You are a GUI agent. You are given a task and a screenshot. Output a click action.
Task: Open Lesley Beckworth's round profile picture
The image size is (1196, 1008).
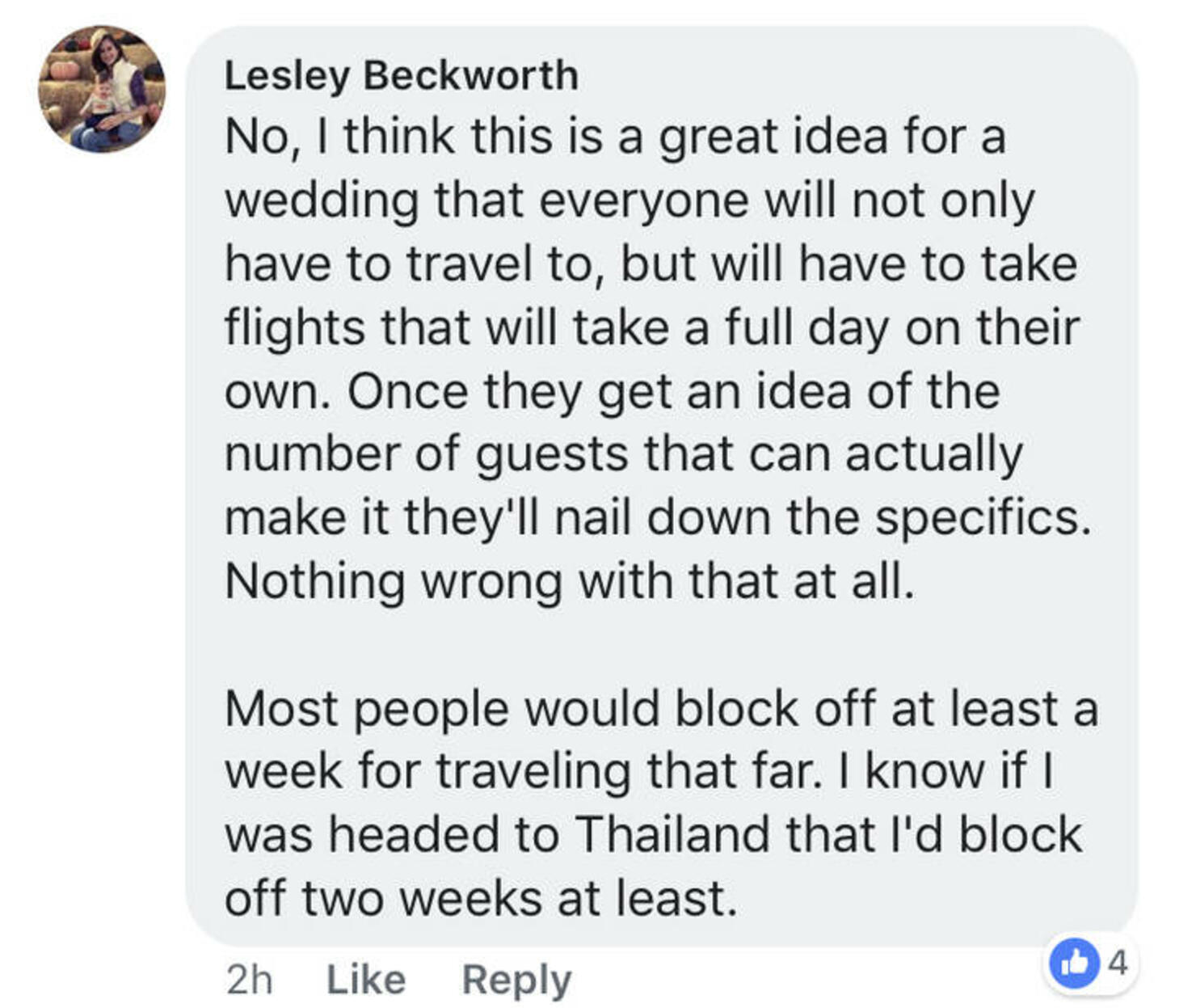click(102, 89)
